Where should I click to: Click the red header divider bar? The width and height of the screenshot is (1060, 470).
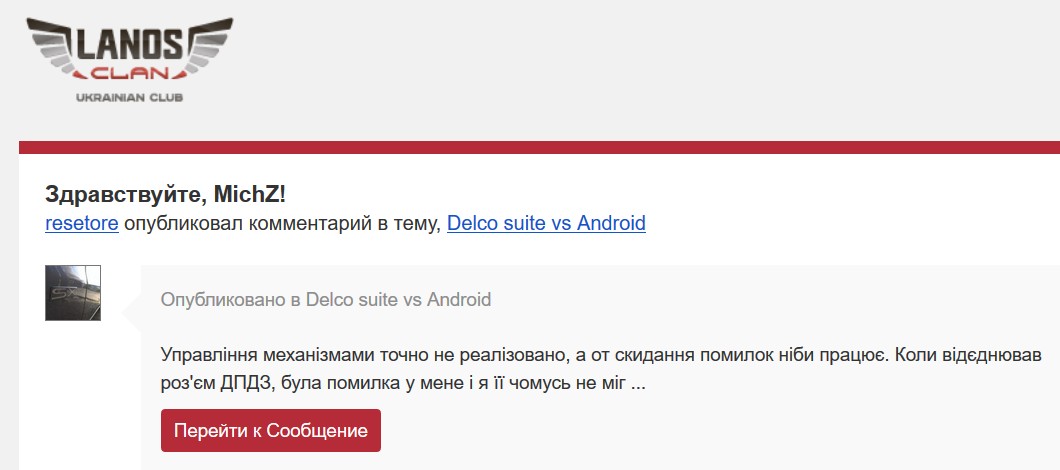coord(539,147)
